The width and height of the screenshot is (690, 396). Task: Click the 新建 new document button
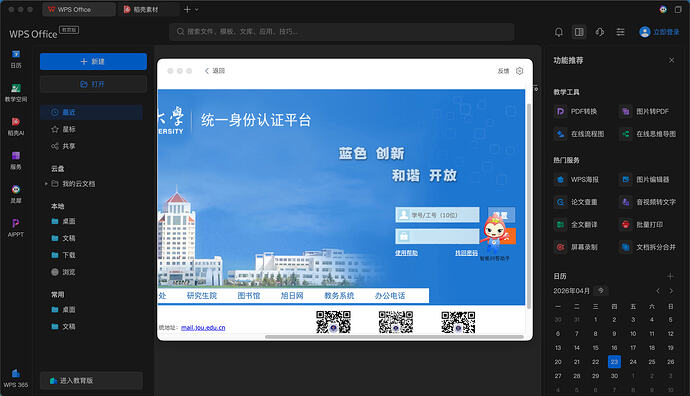tap(93, 62)
